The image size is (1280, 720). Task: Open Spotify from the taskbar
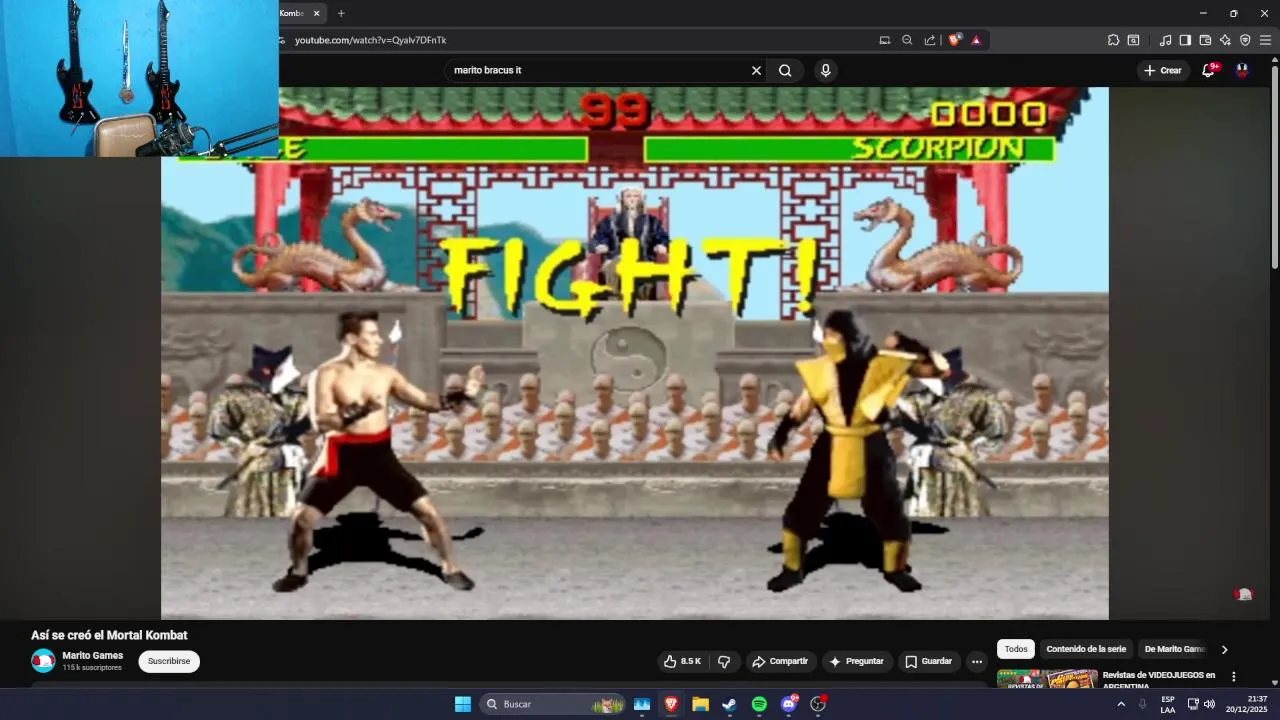(x=759, y=704)
